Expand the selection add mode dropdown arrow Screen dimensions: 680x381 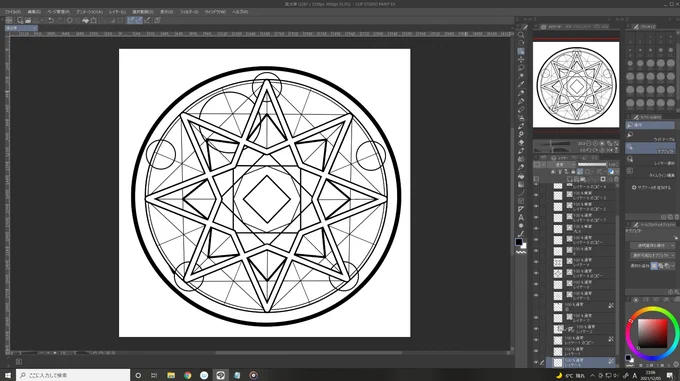point(673,266)
